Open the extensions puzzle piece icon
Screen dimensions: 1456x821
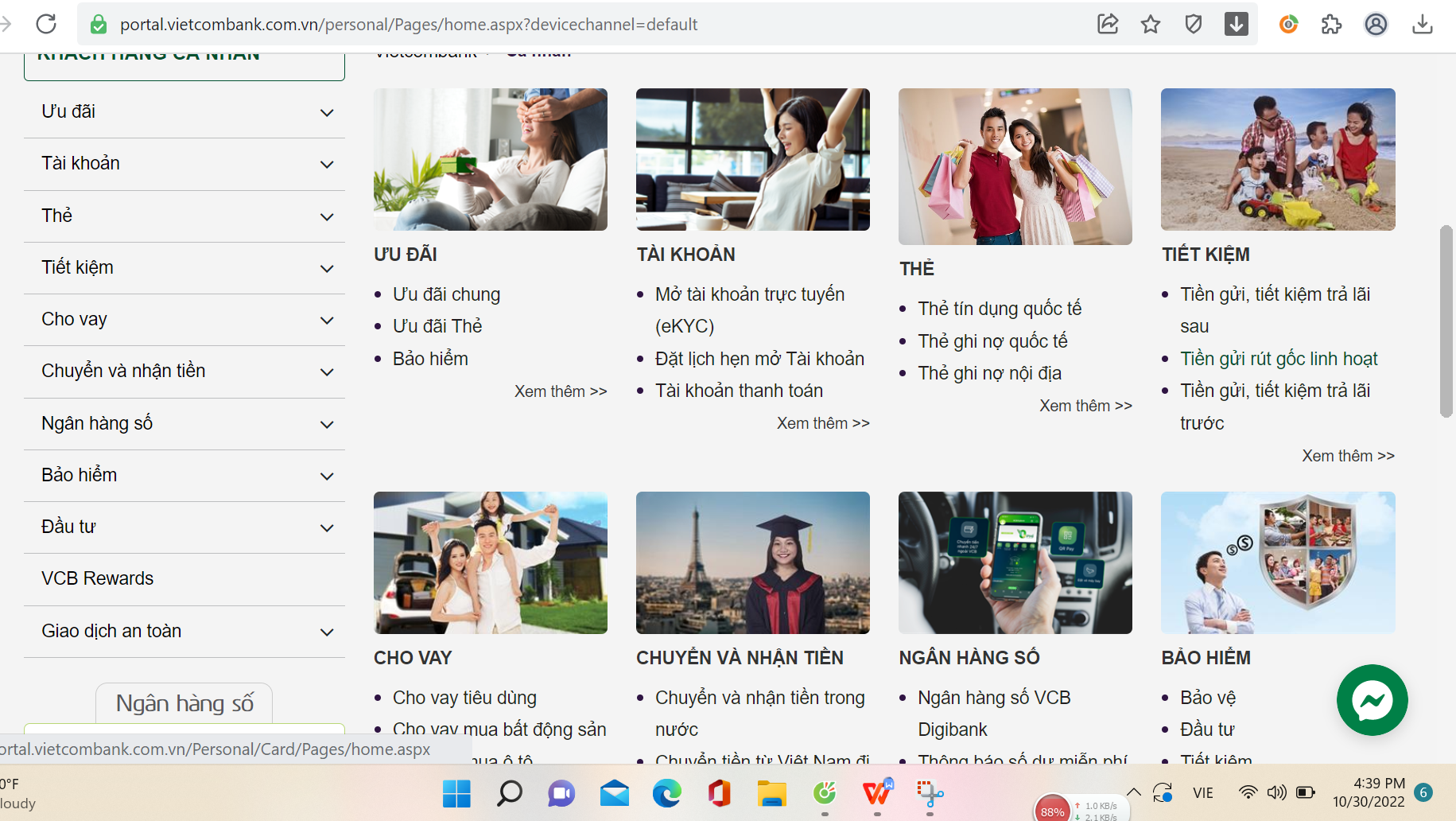coord(1332,24)
